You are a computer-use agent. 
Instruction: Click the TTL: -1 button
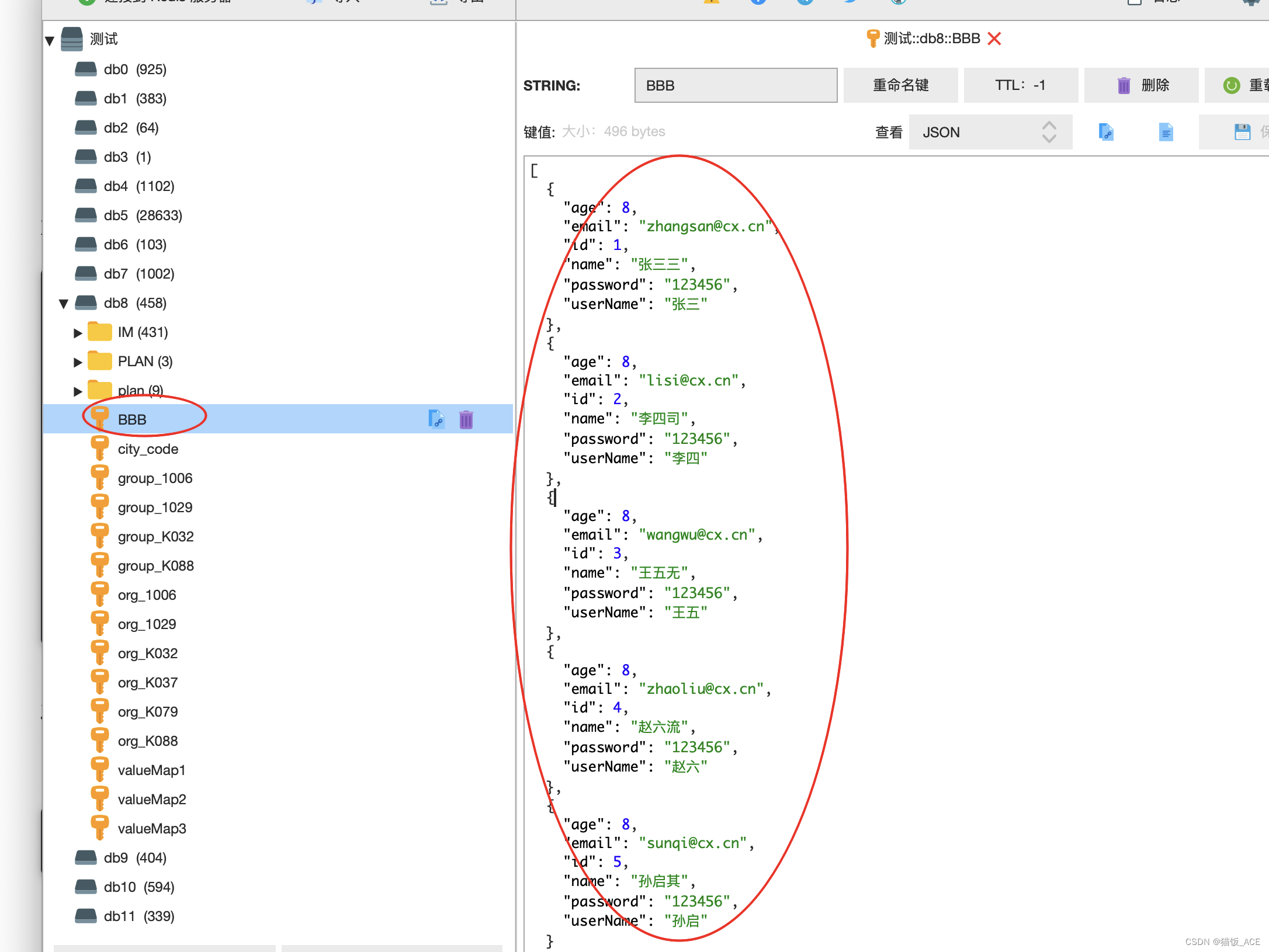pos(1021,85)
